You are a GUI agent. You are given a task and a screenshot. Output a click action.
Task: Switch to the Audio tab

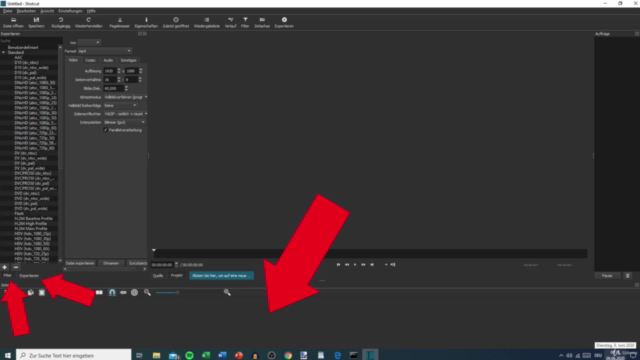pyautogui.click(x=108, y=60)
